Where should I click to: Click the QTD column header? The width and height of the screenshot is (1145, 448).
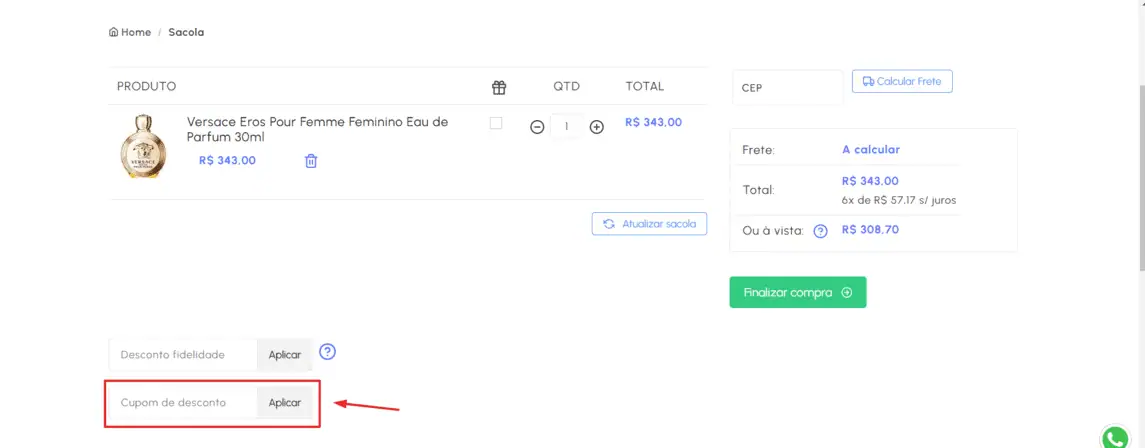pos(566,86)
